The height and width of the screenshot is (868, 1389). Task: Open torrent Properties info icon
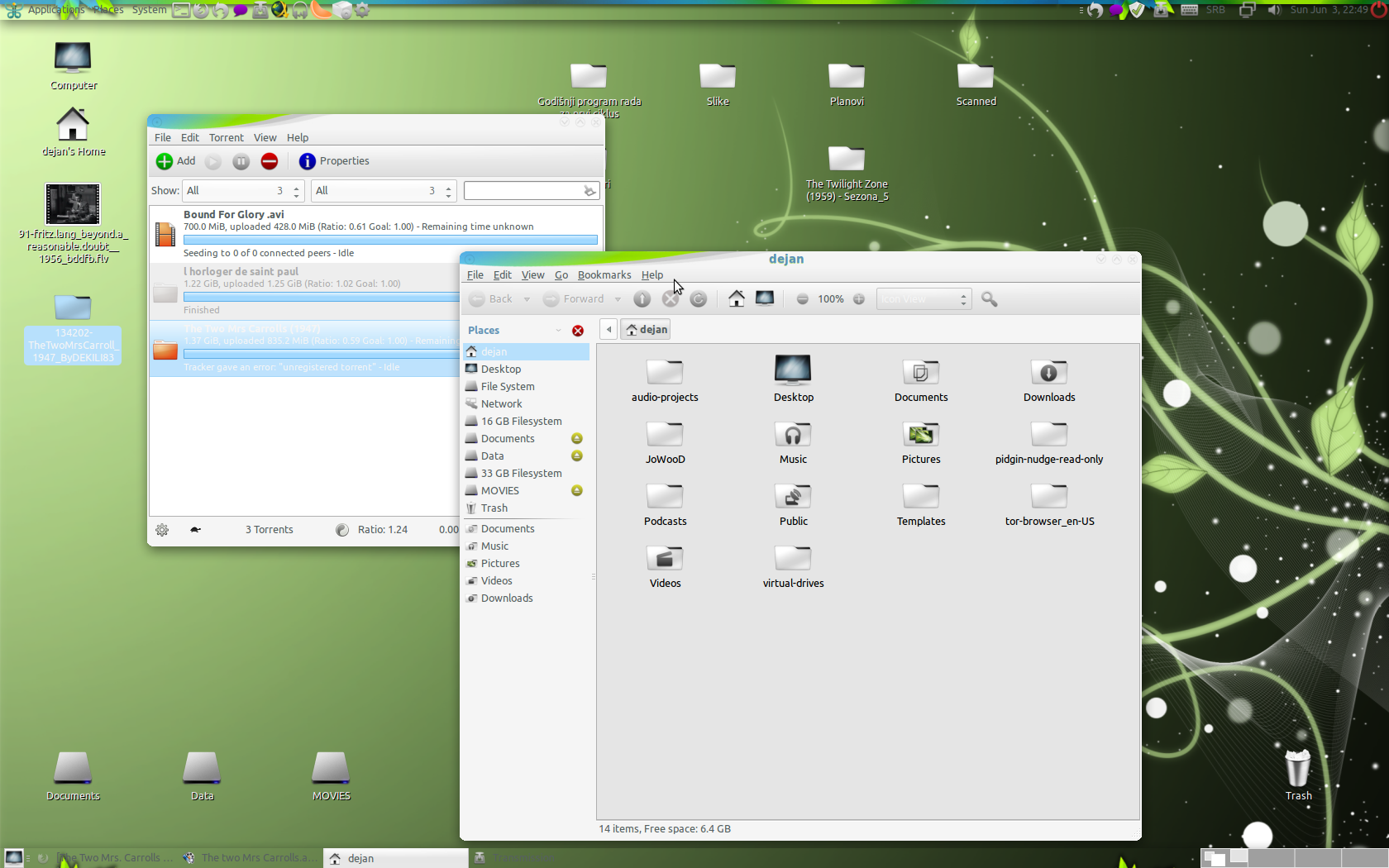pyautogui.click(x=308, y=161)
